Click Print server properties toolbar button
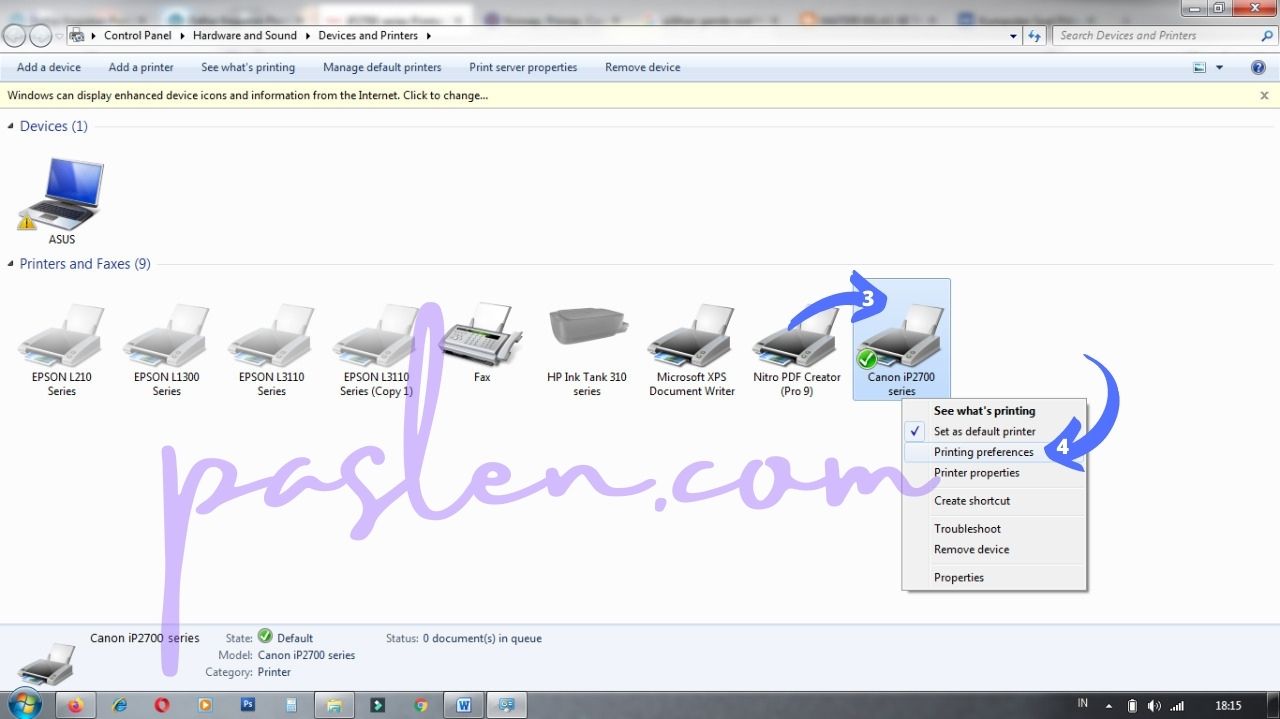This screenshot has width=1280, height=719. coord(523,67)
